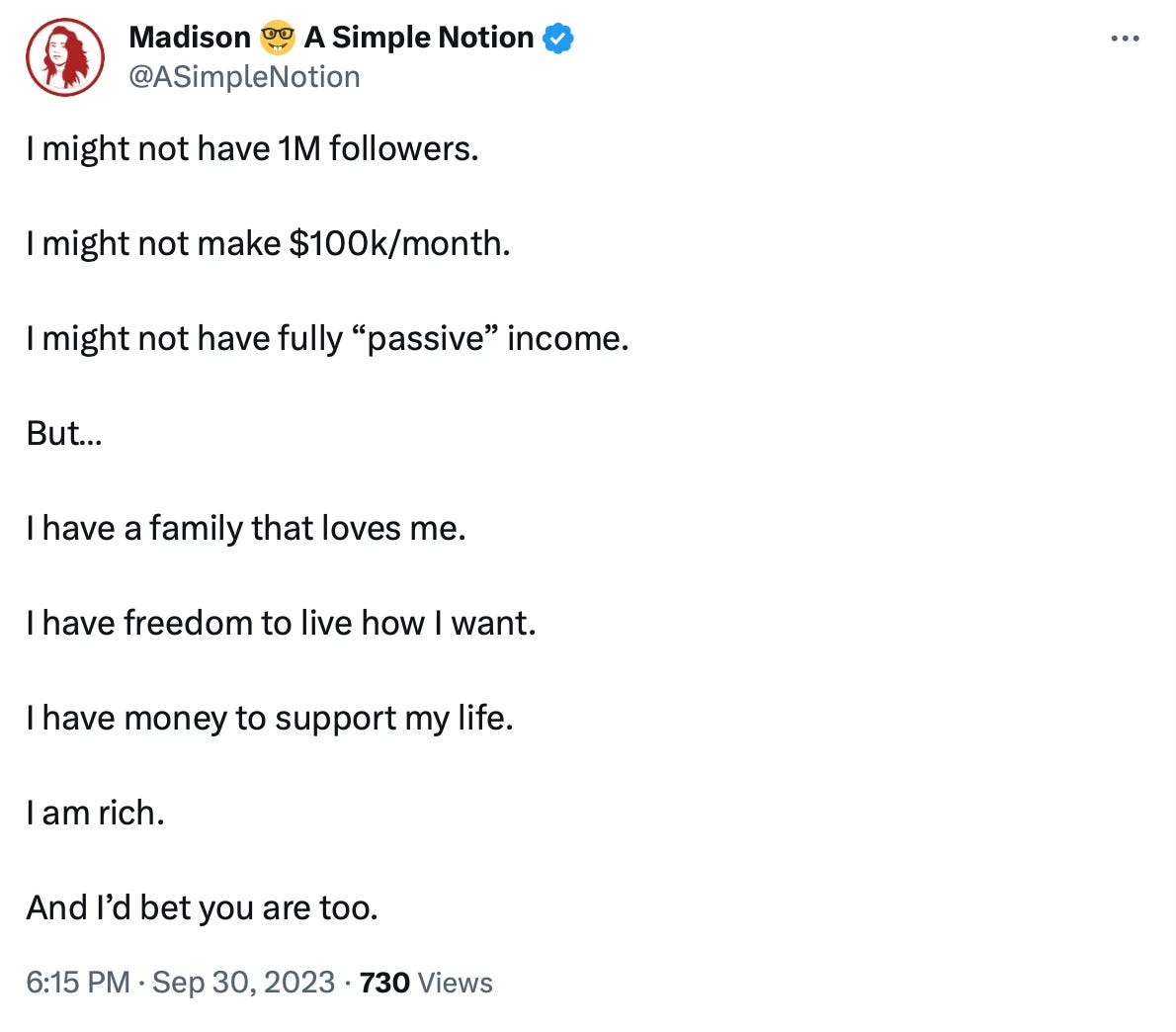Click the But... line
Screen dimensions: 1176x1032
coord(64,434)
